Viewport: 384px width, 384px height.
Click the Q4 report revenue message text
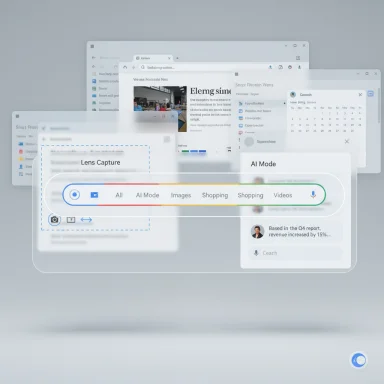pyautogui.click(x=299, y=231)
